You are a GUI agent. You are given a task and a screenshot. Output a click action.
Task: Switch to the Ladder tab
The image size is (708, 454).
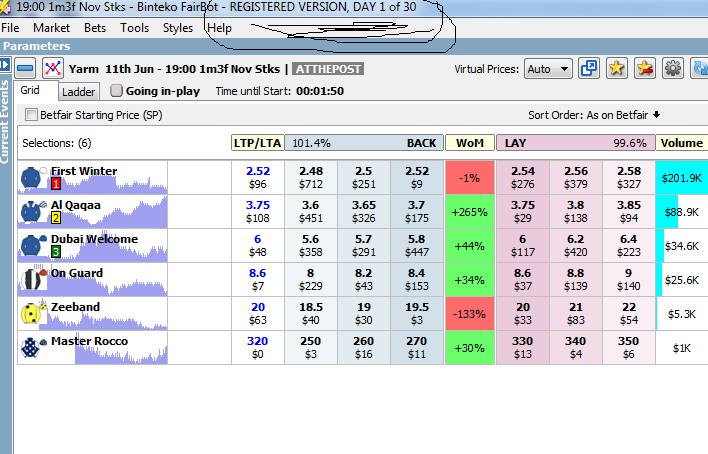click(79, 92)
